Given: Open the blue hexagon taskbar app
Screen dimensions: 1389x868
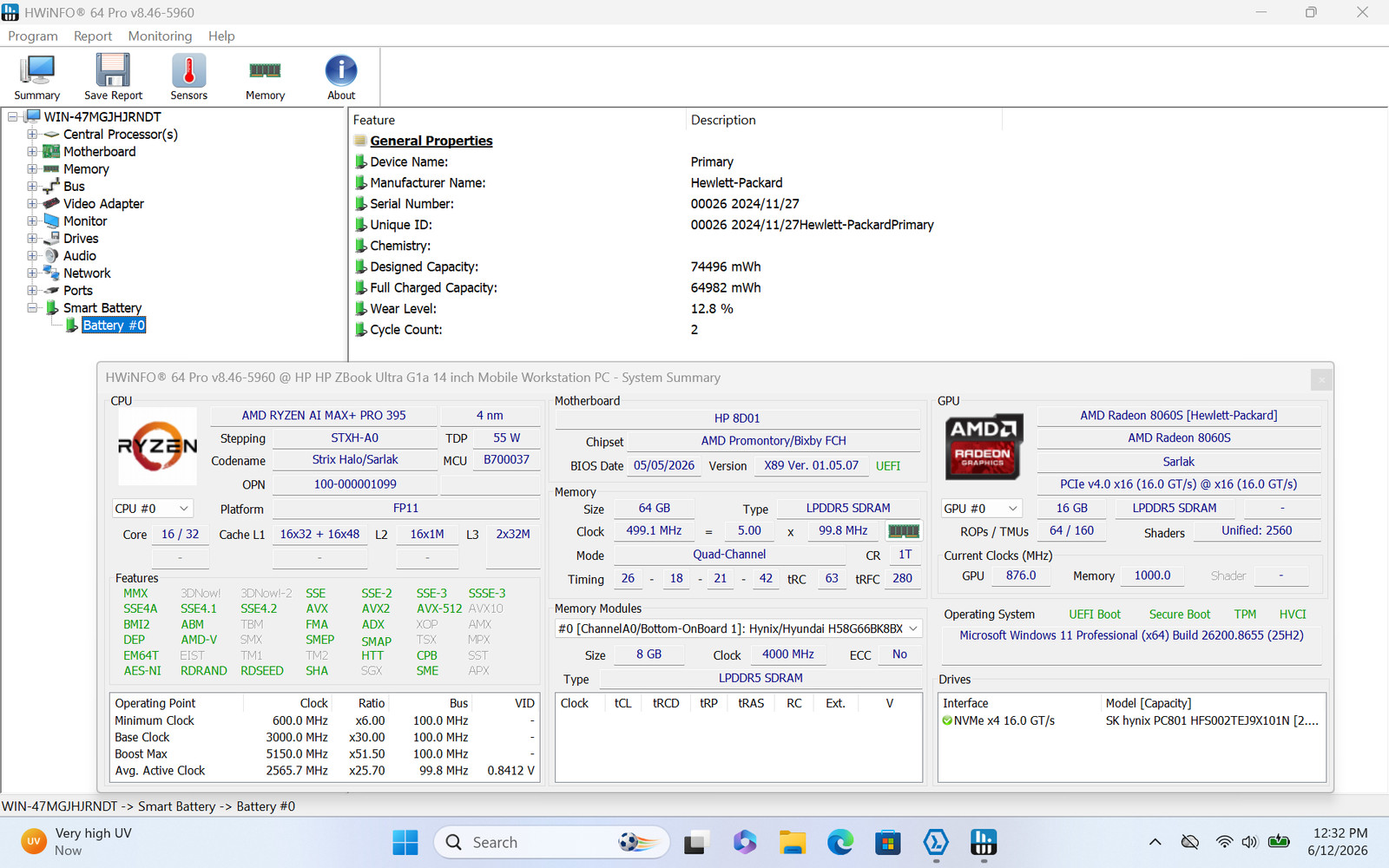Looking at the screenshot, I should pos(935,842).
